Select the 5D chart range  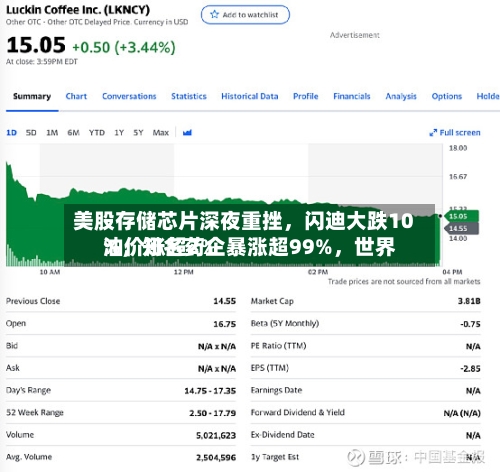(31, 133)
